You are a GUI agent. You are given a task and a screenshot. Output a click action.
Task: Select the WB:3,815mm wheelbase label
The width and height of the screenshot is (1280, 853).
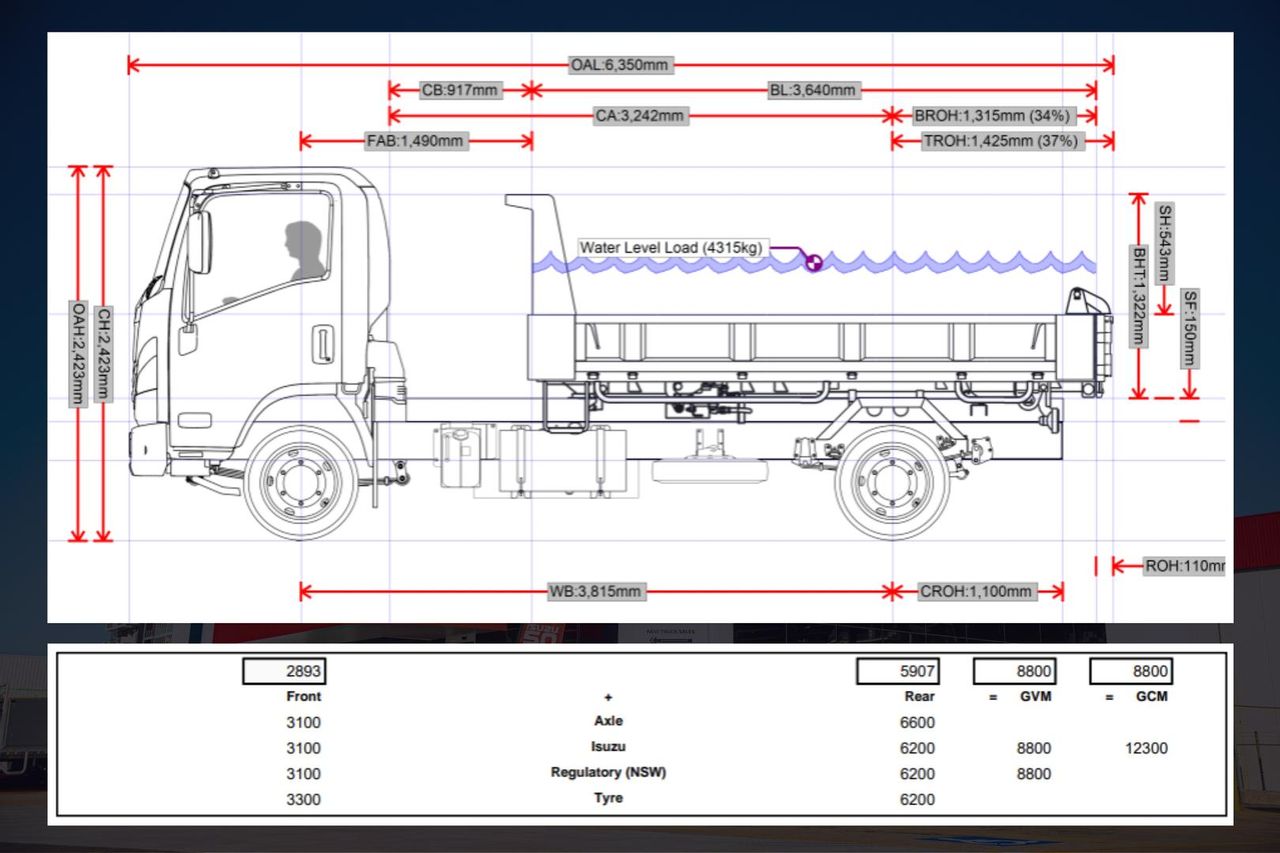[x=595, y=591]
